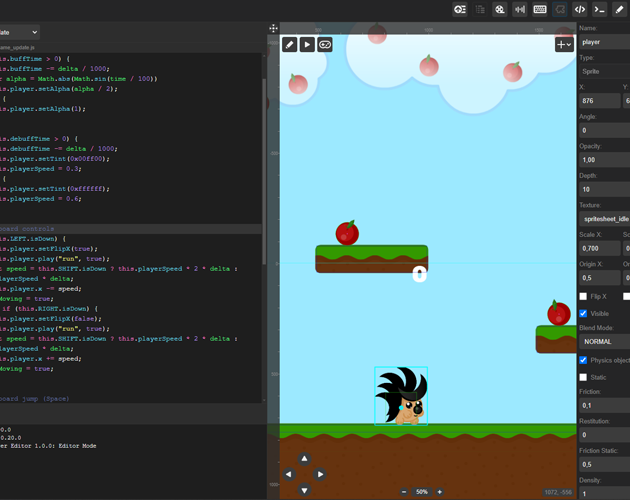Image resolution: width=630 pixels, height=500 pixels.
Task: Edit the Angle field
Action: (x=605, y=130)
